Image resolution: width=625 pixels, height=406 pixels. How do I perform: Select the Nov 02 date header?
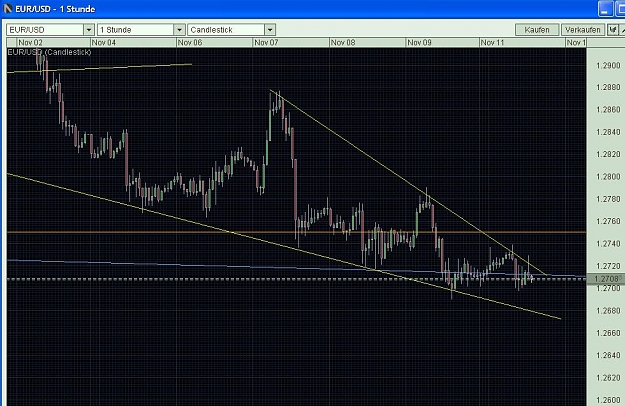[x=30, y=43]
